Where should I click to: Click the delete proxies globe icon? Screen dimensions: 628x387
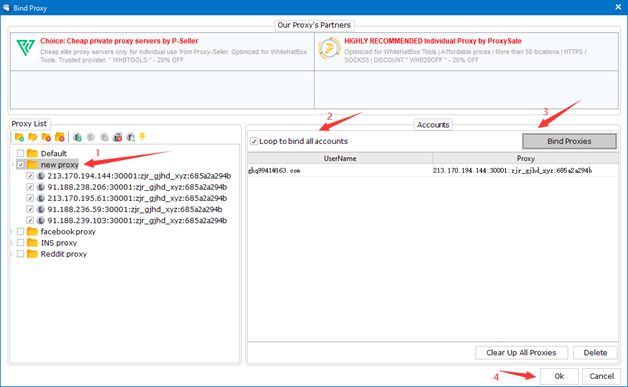117,137
